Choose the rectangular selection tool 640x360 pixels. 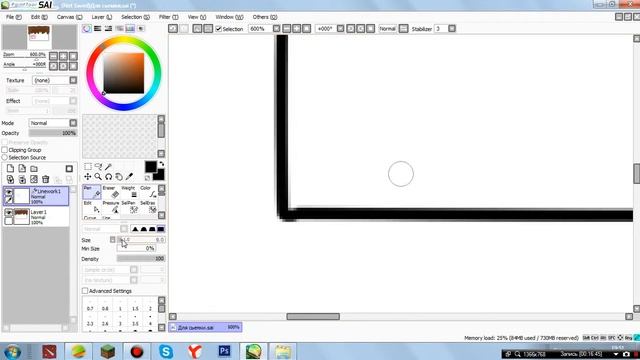pyautogui.click(x=88, y=167)
